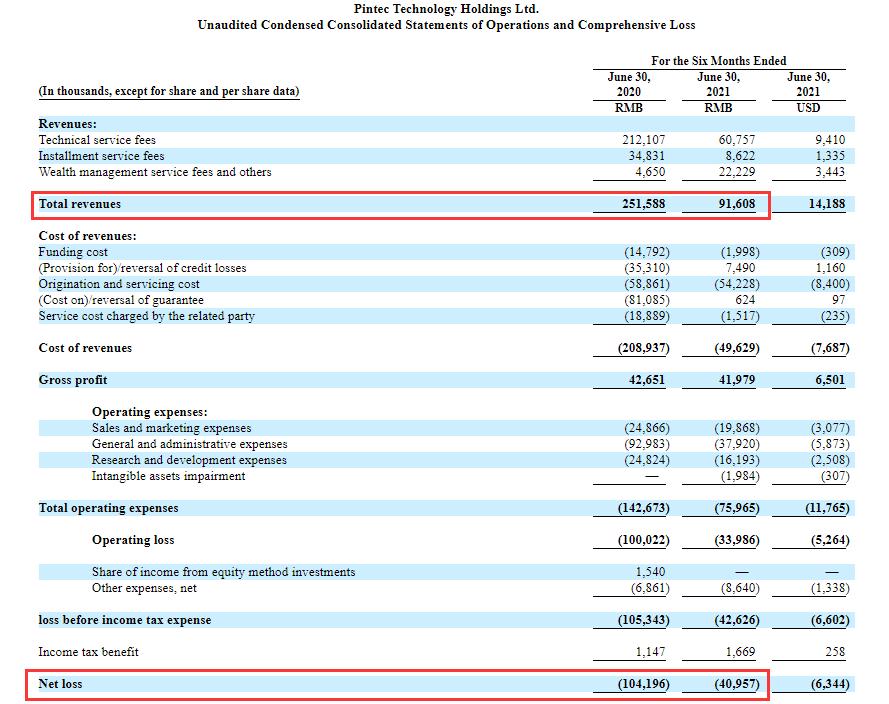Click the 'Gross profit' row label
889x704 pixels.
click(x=73, y=380)
